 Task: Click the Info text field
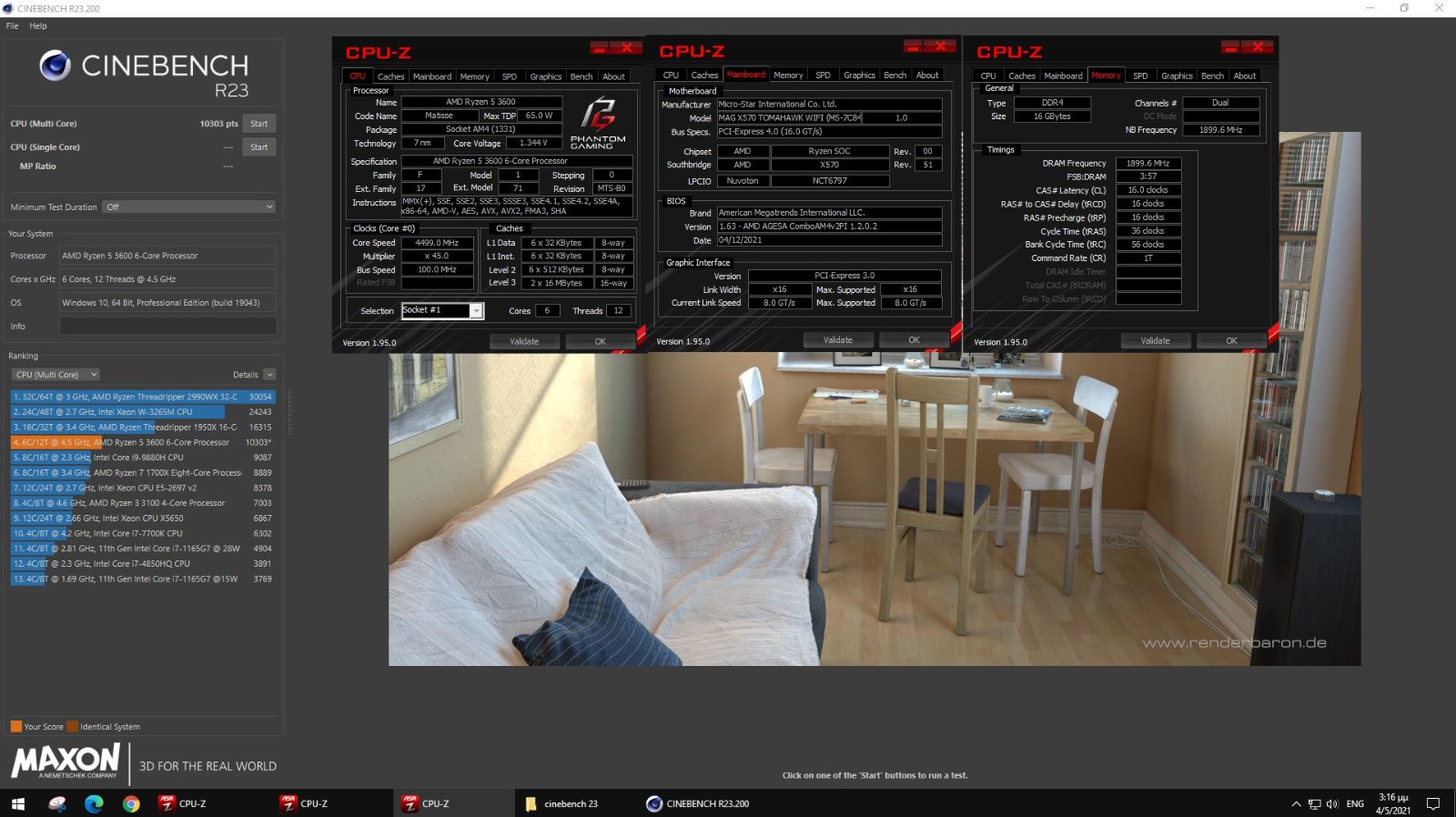(167, 326)
